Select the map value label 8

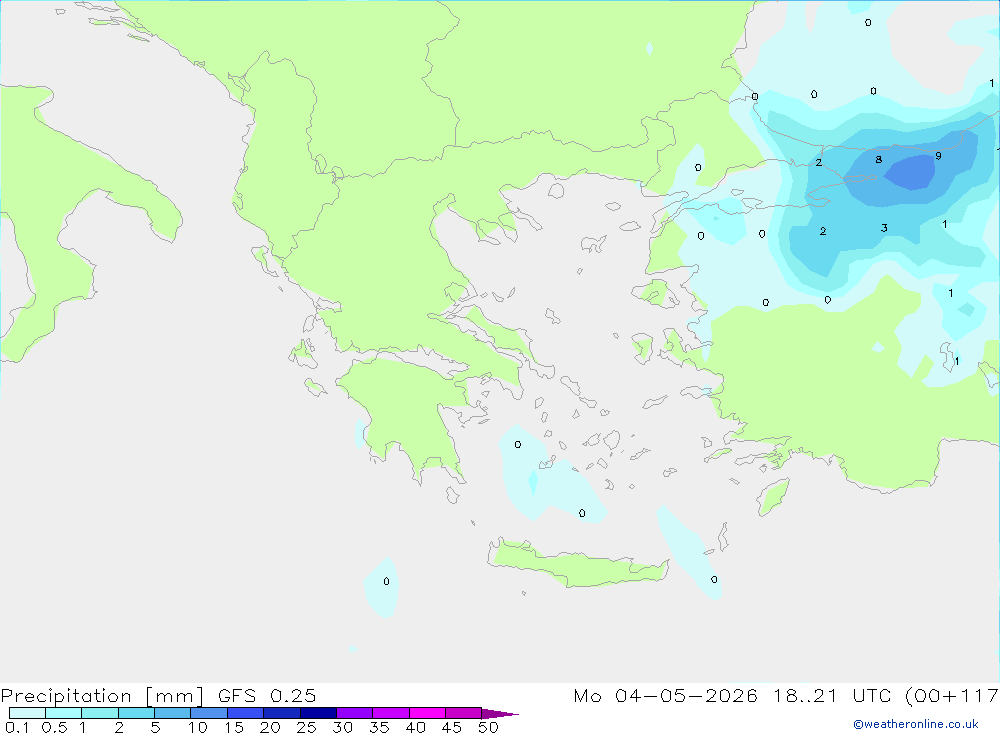click(879, 159)
